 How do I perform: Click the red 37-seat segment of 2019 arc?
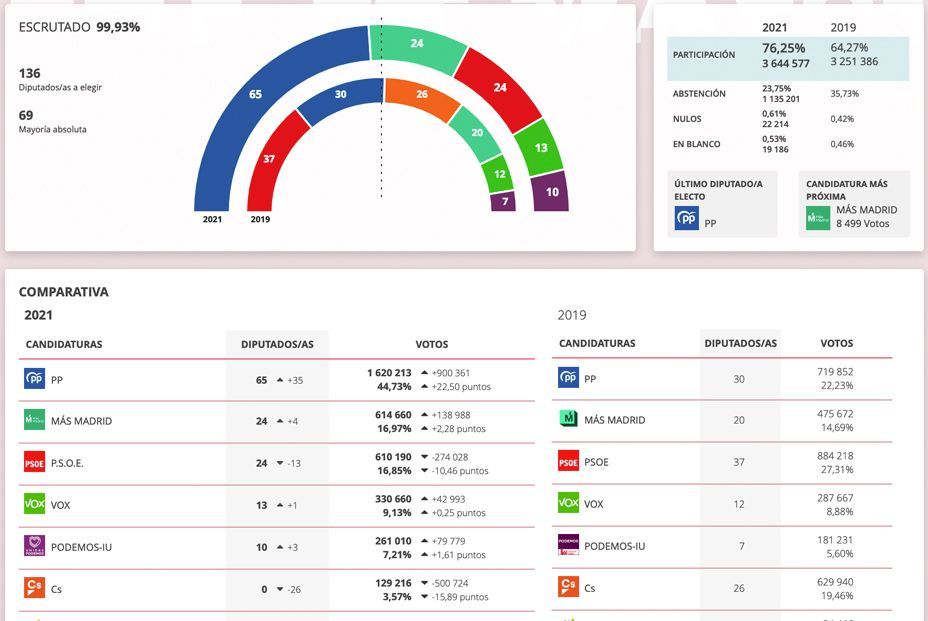267,158
